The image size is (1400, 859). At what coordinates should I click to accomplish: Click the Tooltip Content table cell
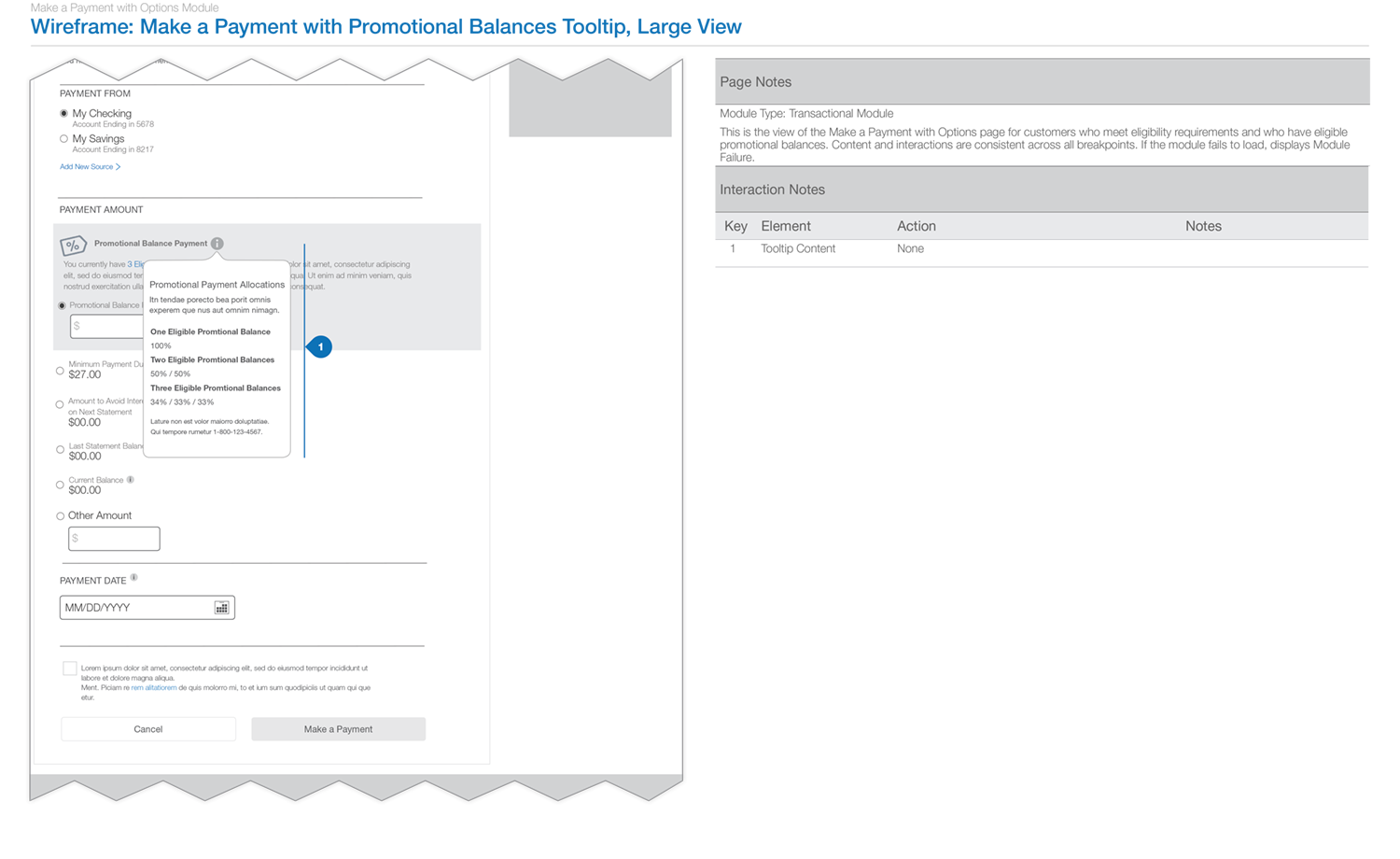(x=798, y=249)
